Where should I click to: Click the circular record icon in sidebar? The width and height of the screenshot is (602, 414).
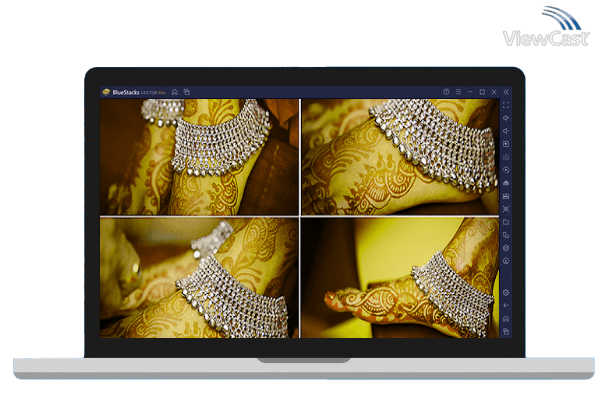506,261
